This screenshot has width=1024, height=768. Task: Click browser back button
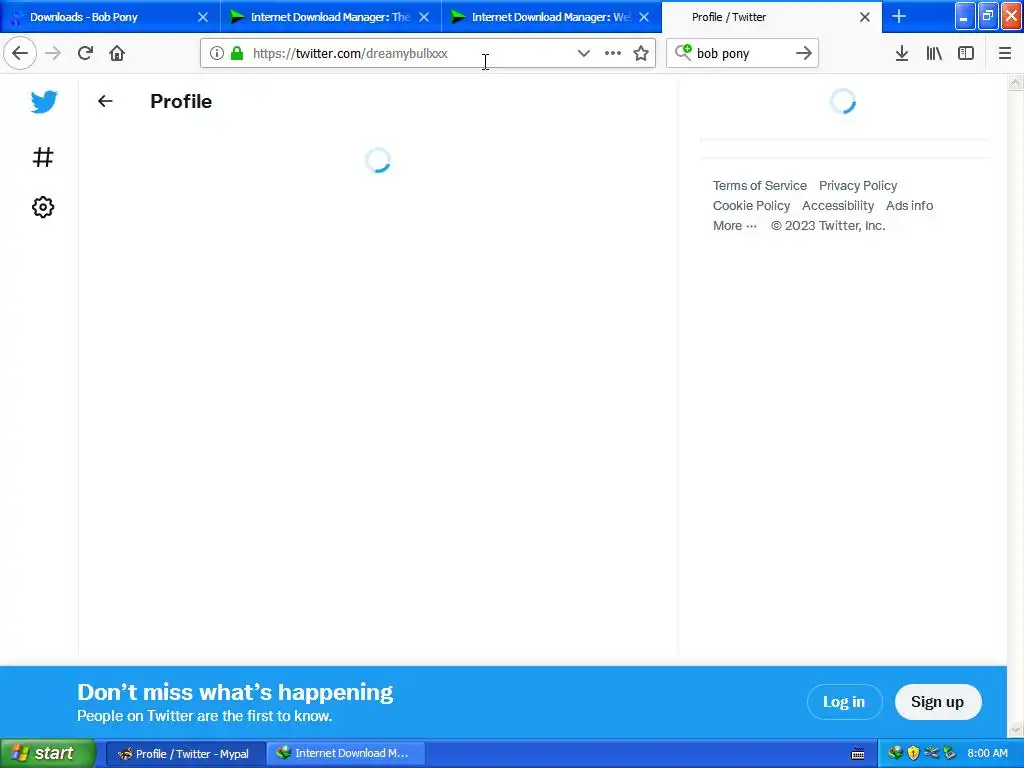pos(20,54)
